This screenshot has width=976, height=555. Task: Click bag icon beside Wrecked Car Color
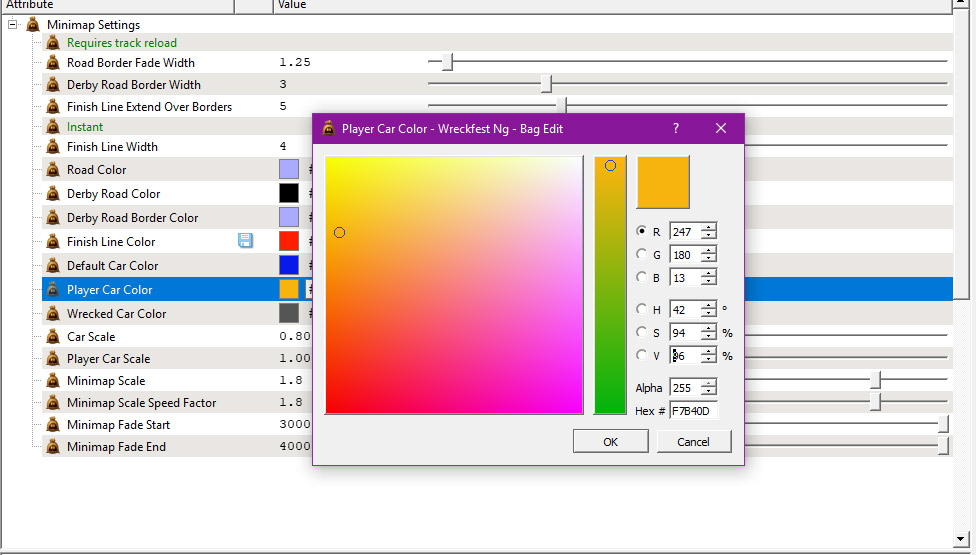(54, 314)
